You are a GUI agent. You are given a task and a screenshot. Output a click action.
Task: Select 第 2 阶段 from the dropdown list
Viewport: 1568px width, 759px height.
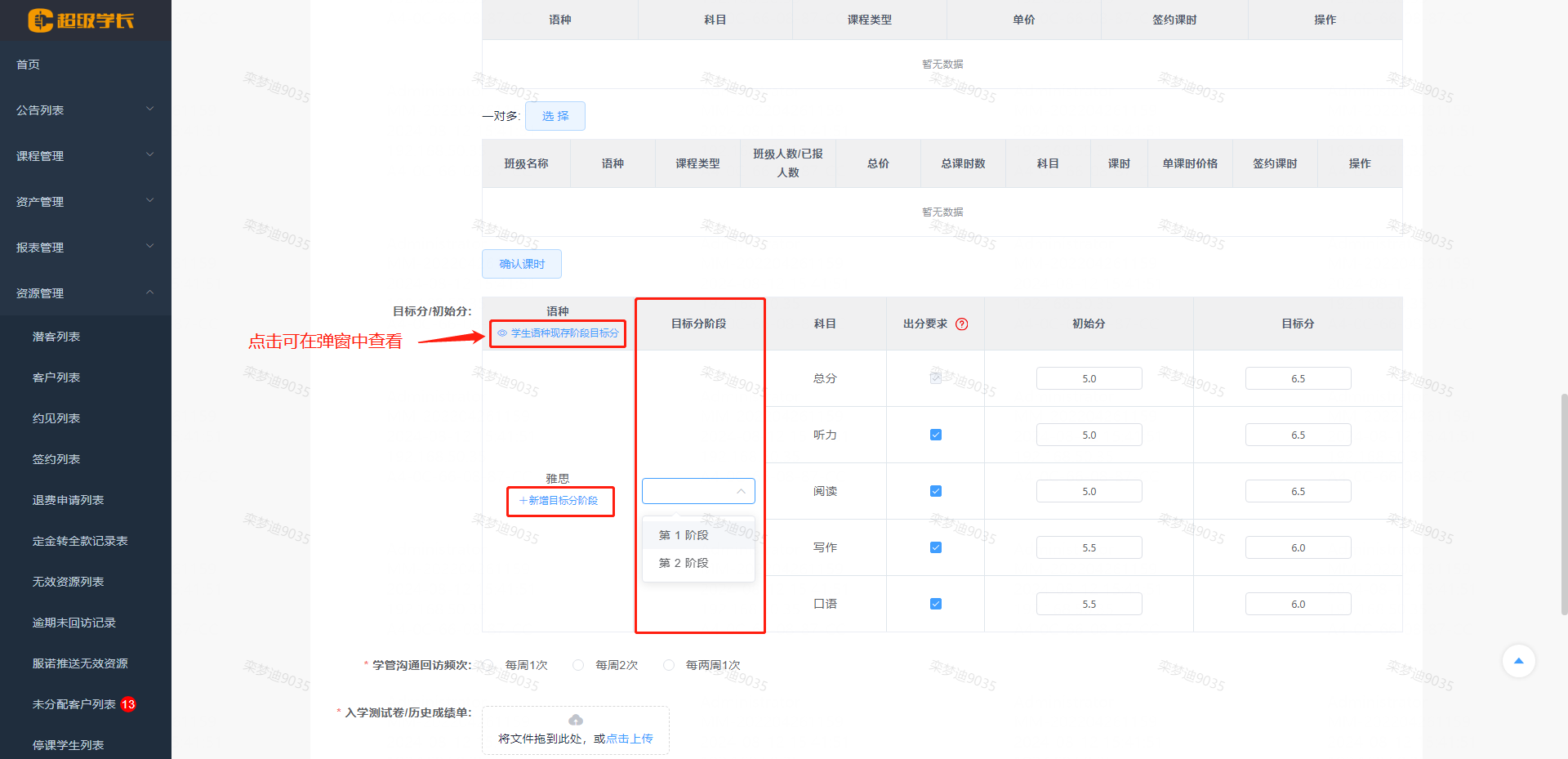pos(683,562)
